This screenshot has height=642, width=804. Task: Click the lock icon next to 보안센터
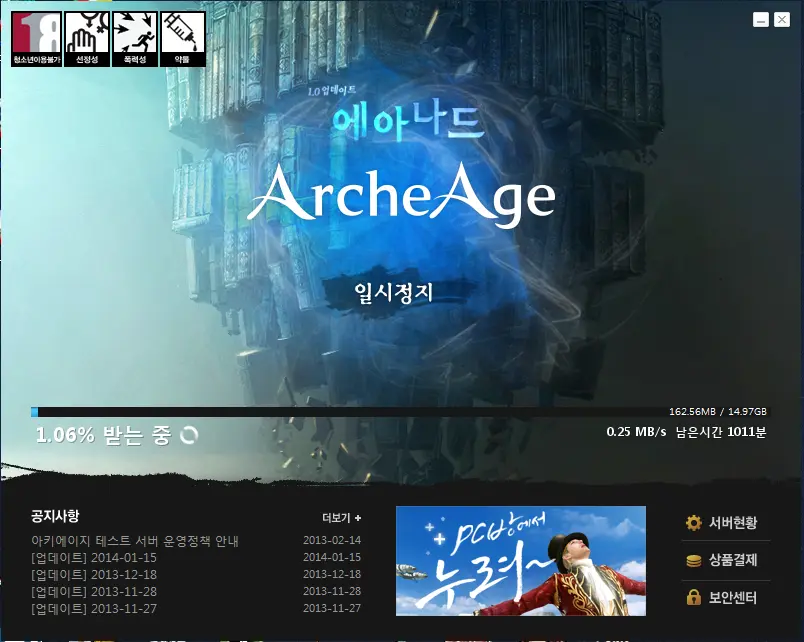[x=693, y=597]
